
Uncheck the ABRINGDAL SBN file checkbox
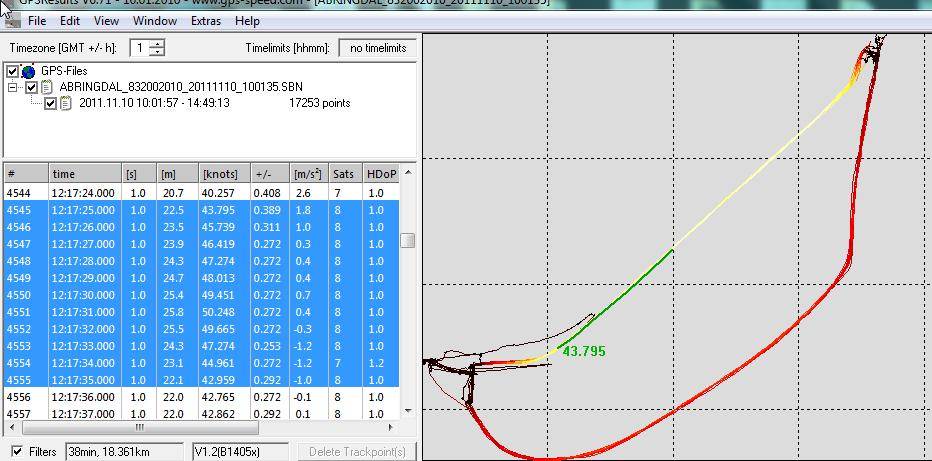[32, 88]
